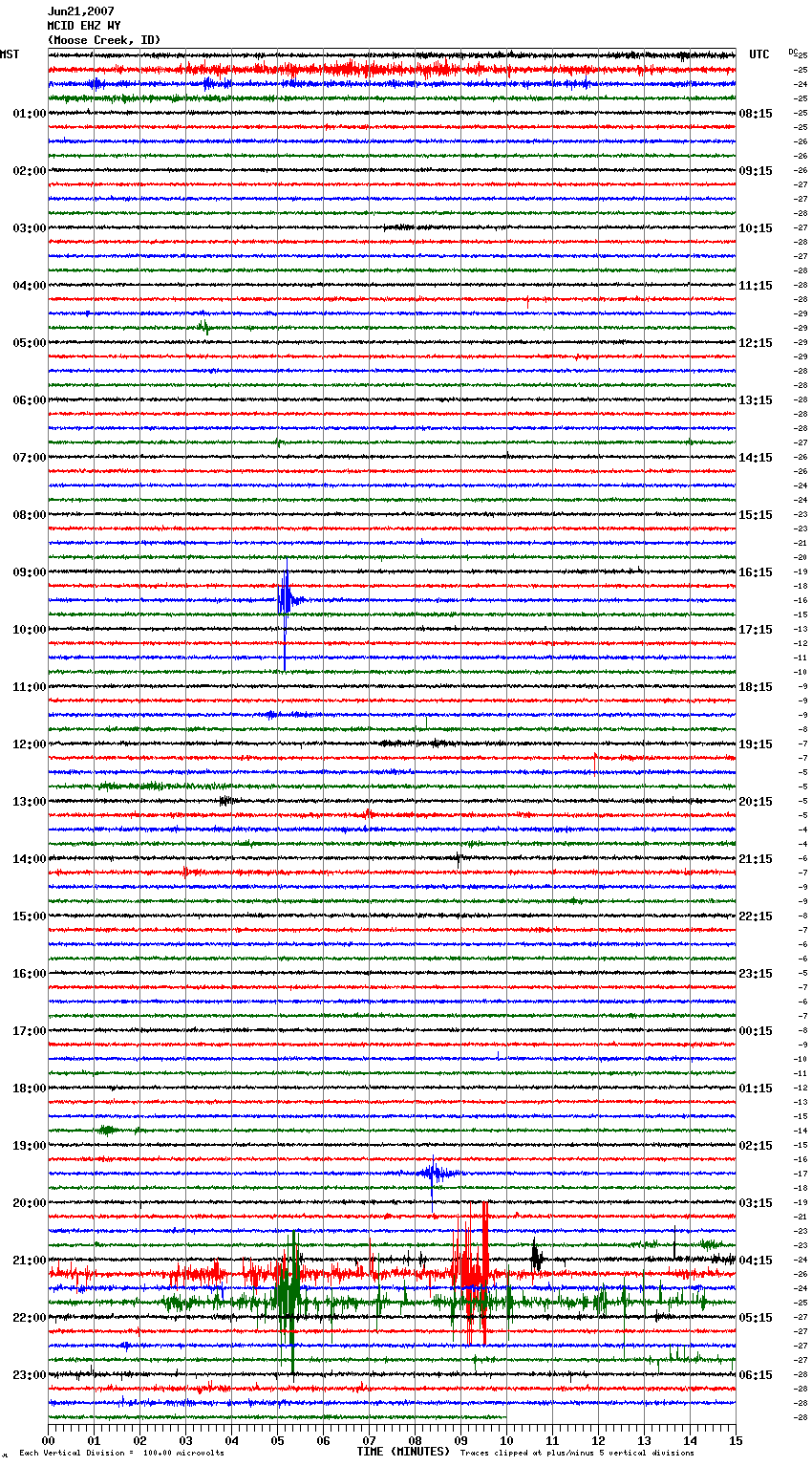
Task: Click the "16:00" MST time label
Action: pos(30,974)
